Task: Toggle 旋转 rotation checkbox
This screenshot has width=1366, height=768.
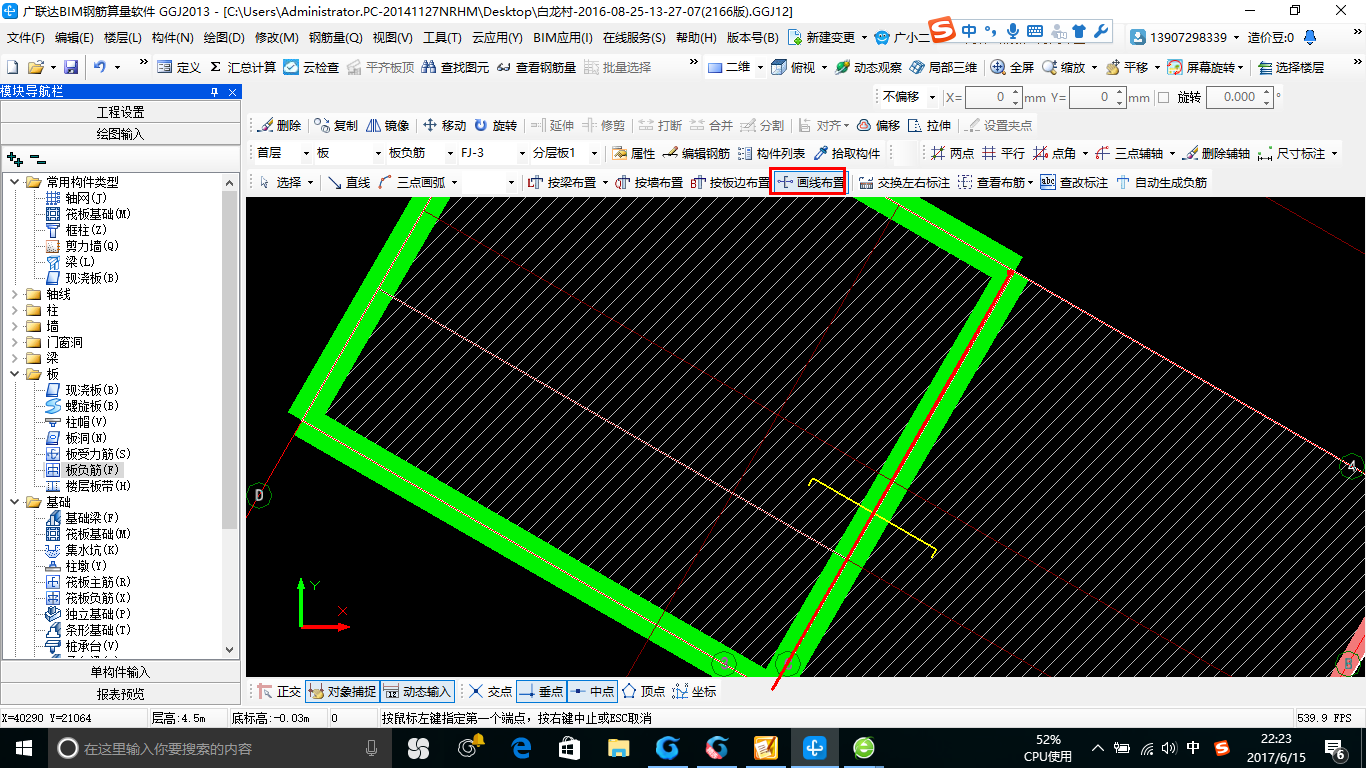Action: click(x=1163, y=98)
